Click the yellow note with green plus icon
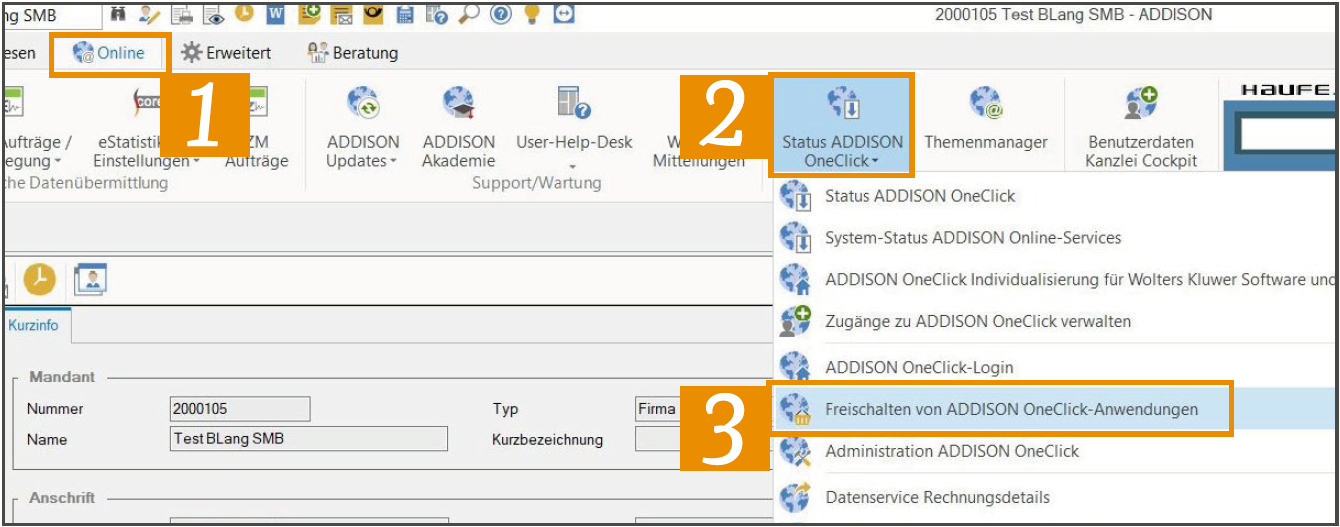The image size is (1340, 527). [x=310, y=14]
